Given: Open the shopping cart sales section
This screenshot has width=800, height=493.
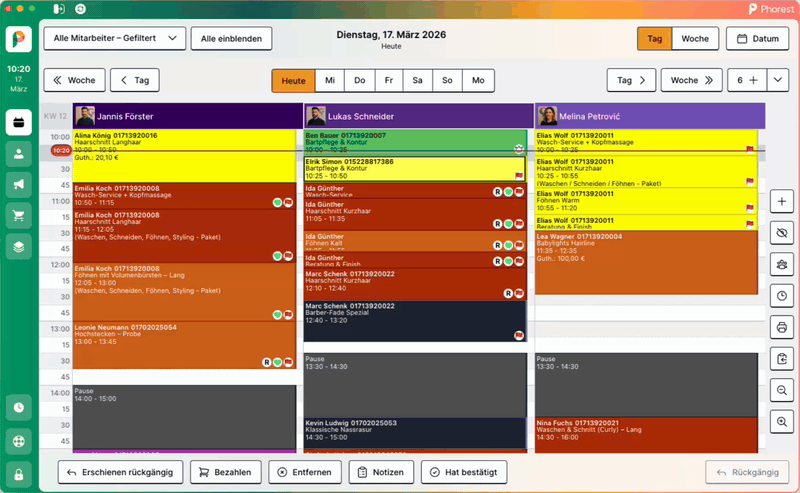Looking at the screenshot, I should tap(19, 215).
